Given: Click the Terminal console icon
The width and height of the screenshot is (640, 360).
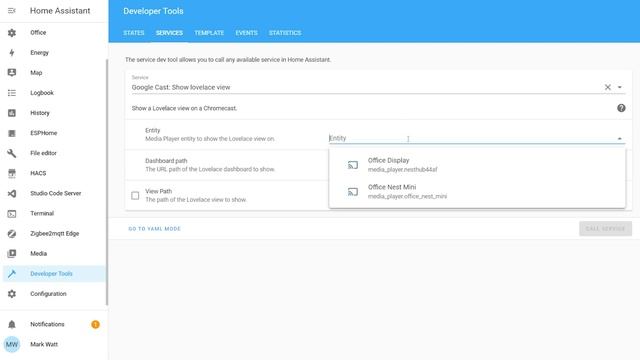Looking at the screenshot, I should pos(12,213).
